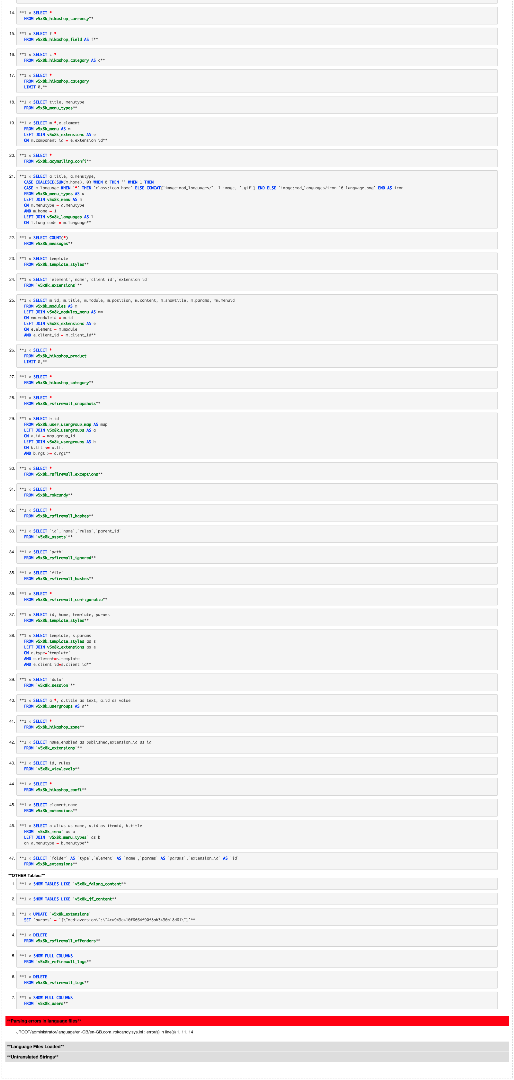
Task: Expand the Untranslated Strings section header
Action: pyautogui.click(x=257, y=1057)
